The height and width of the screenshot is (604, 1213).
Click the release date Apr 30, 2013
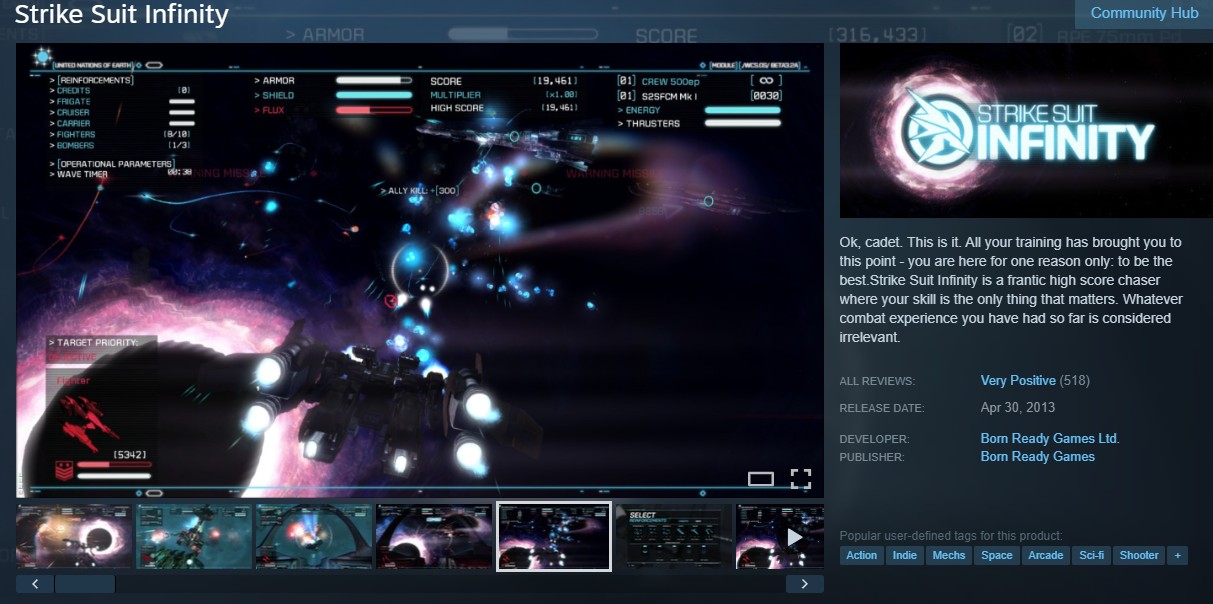[1018, 407]
